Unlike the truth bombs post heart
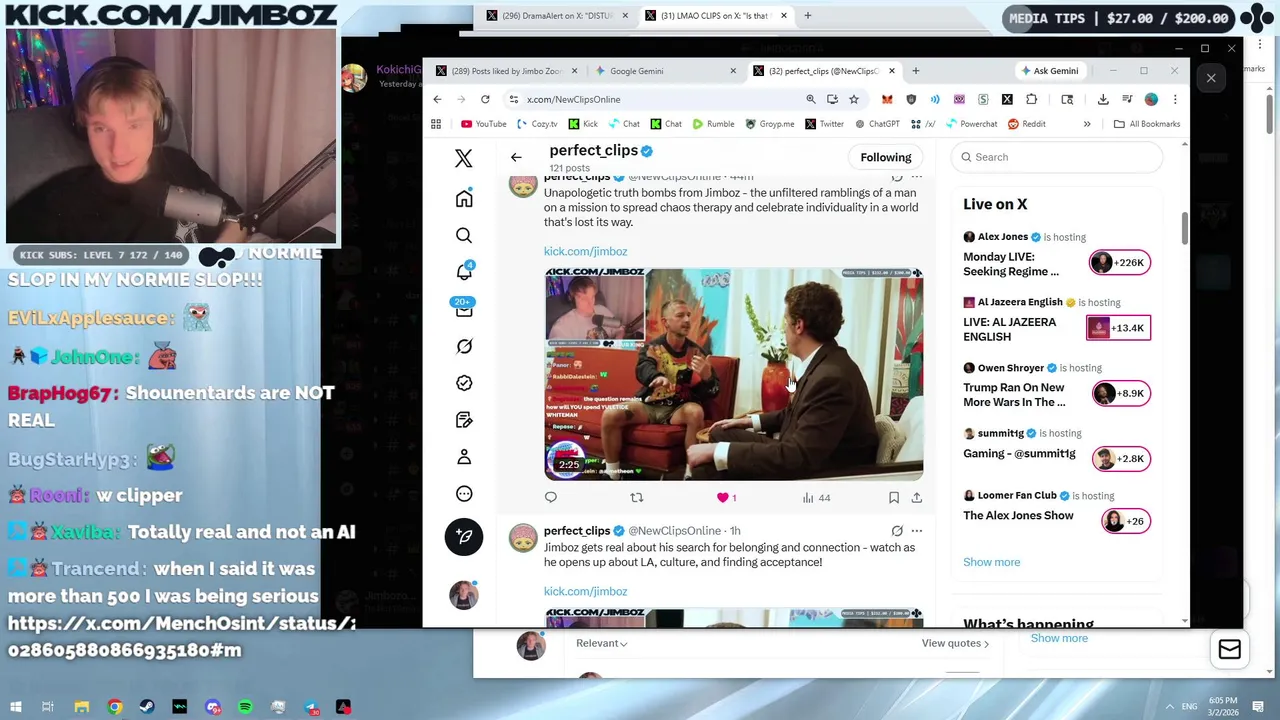 click(x=723, y=497)
